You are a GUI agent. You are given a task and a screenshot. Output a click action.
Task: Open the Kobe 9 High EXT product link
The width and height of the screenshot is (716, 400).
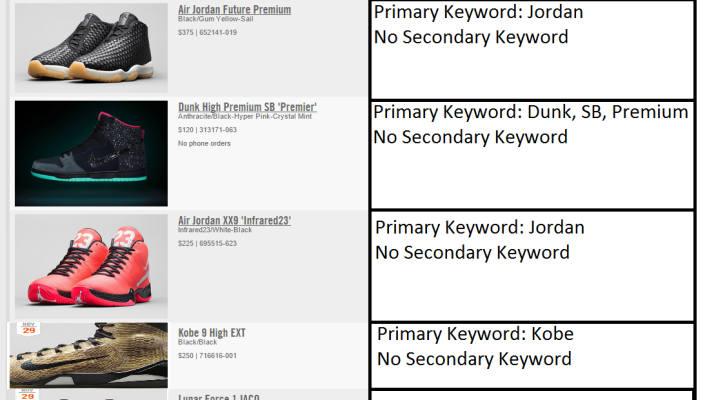pyautogui.click(x=212, y=333)
